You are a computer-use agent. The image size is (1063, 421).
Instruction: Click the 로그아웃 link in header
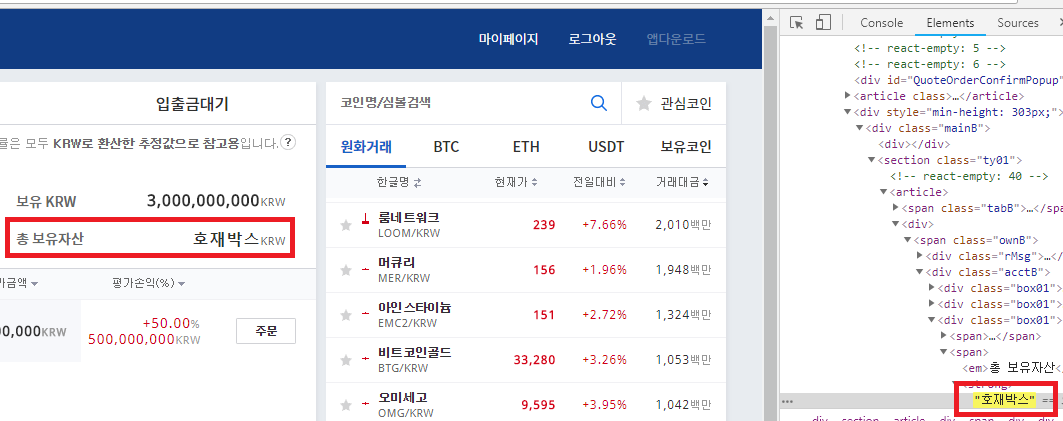(x=592, y=40)
